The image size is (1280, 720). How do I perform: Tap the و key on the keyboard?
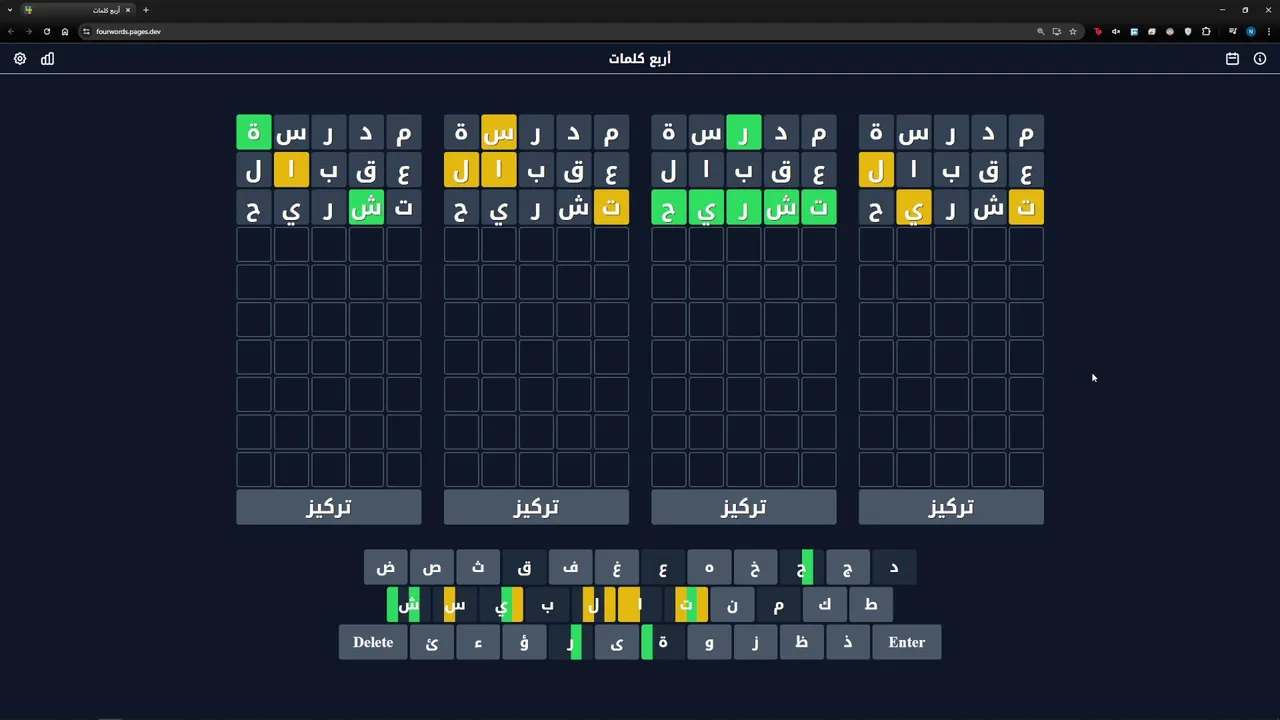pyautogui.click(x=709, y=642)
